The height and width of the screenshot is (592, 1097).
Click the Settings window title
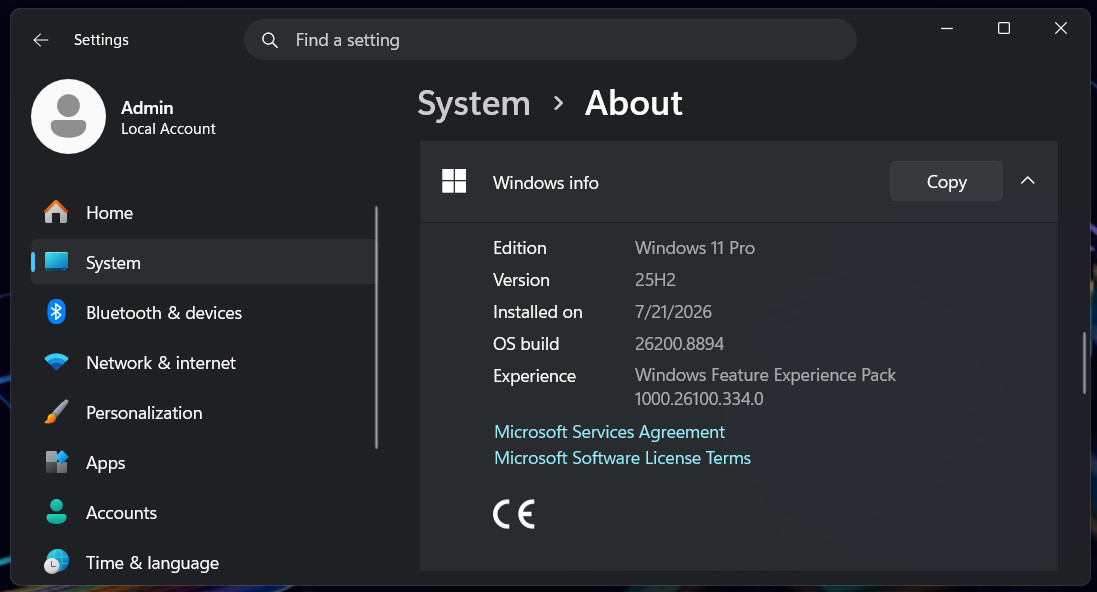point(101,40)
